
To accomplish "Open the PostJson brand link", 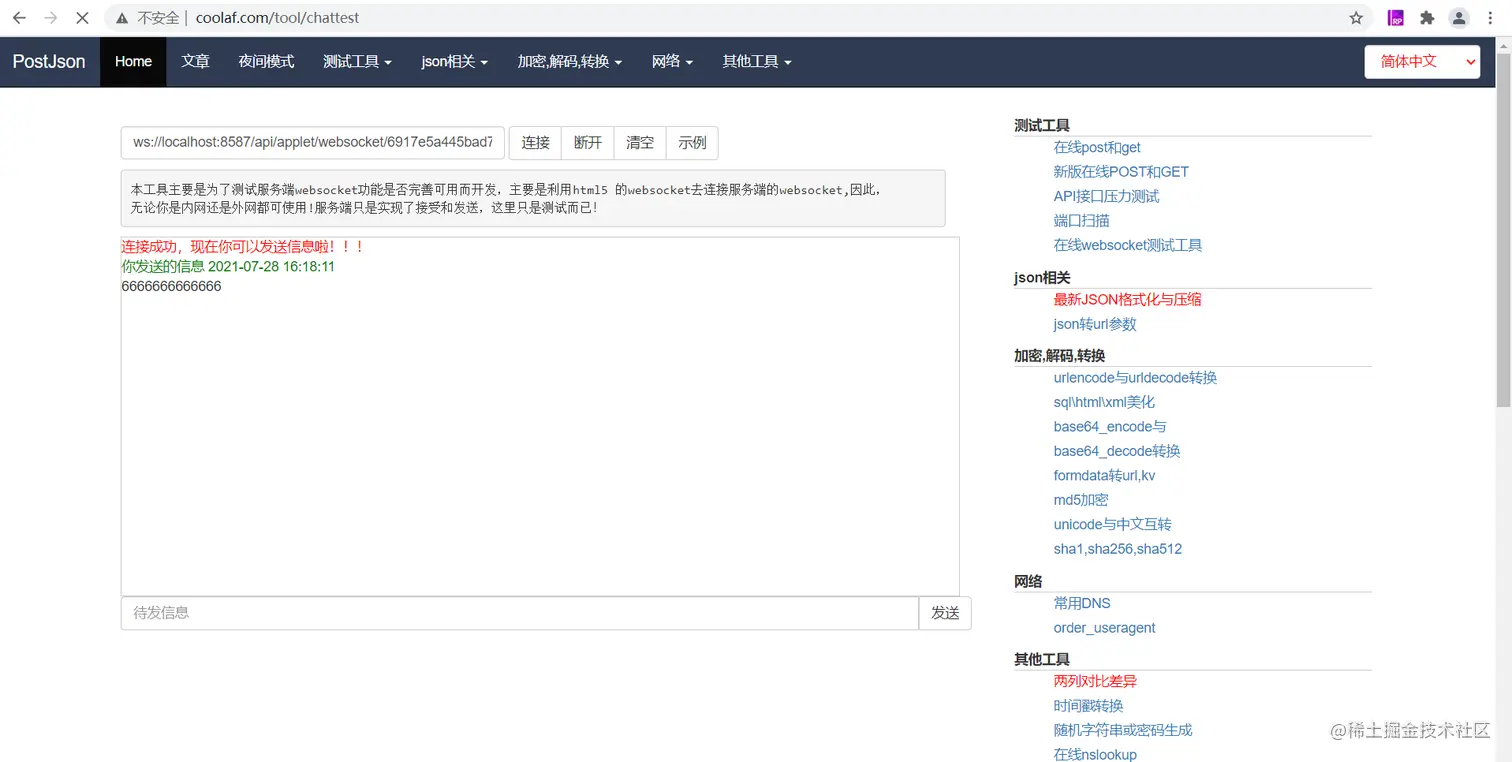I will 49,62.
